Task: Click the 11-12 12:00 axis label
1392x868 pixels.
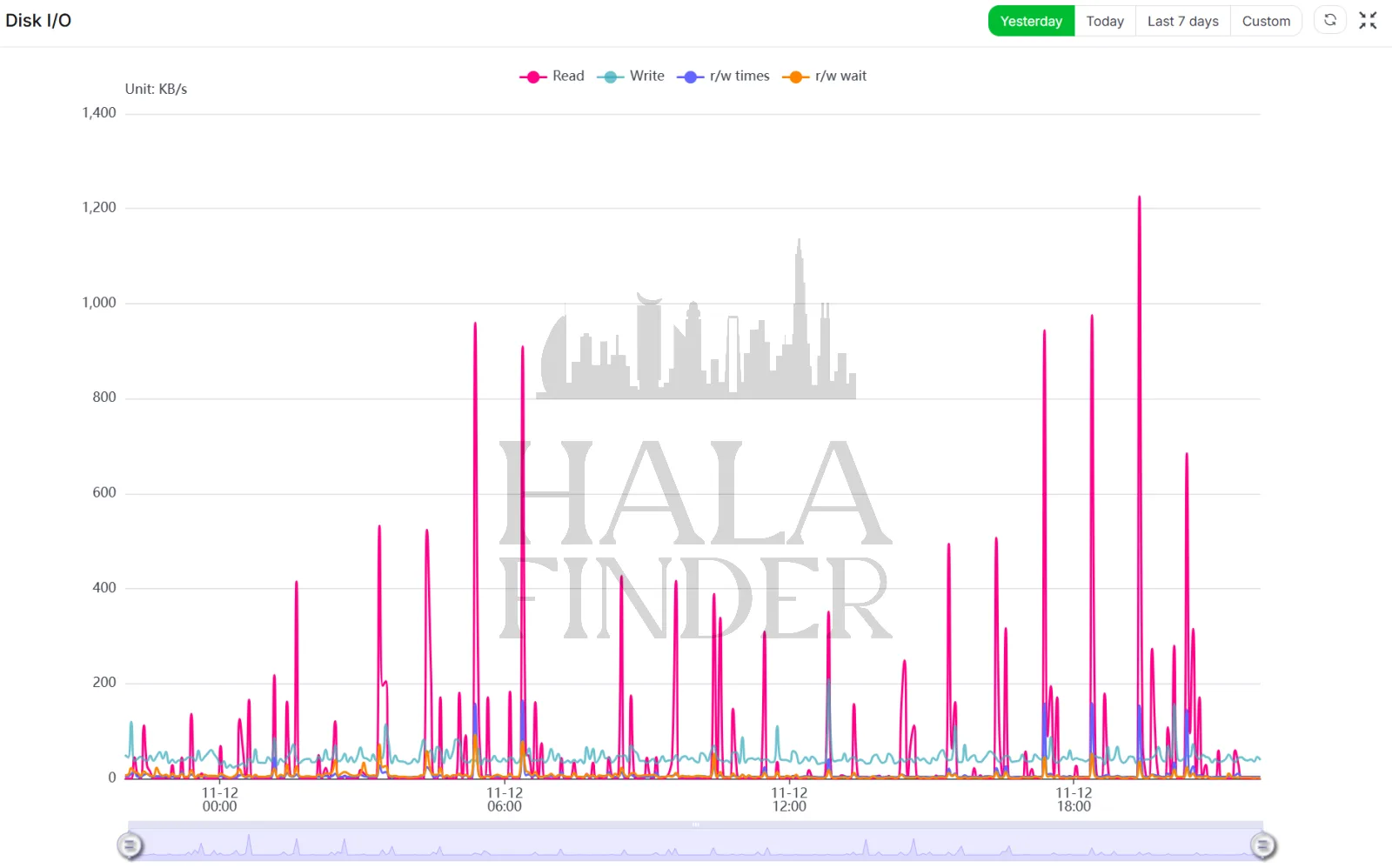Action: point(789,799)
